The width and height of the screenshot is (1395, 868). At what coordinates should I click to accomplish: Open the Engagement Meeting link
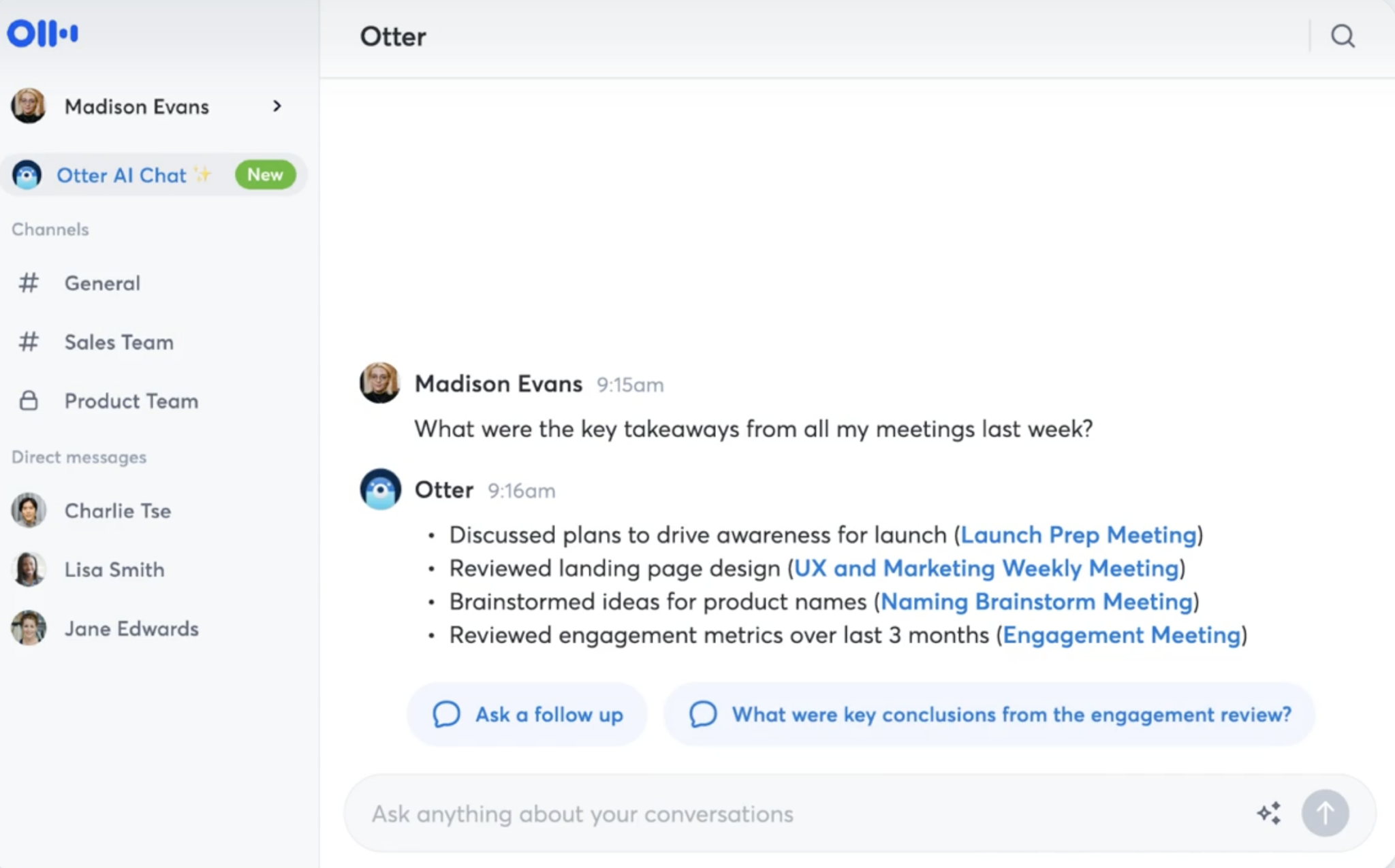click(1122, 634)
